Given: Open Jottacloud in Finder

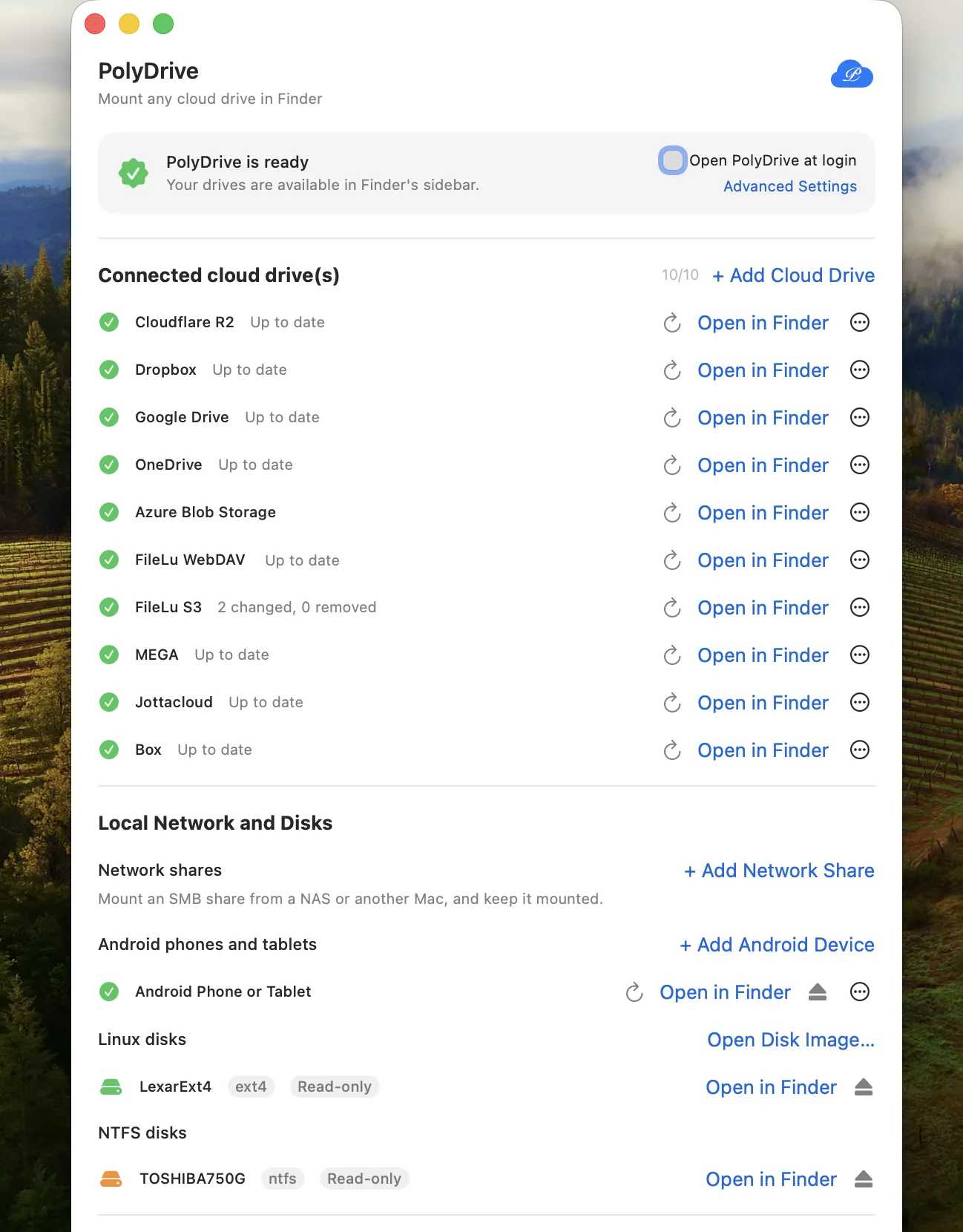Looking at the screenshot, I should coord(763,703).
